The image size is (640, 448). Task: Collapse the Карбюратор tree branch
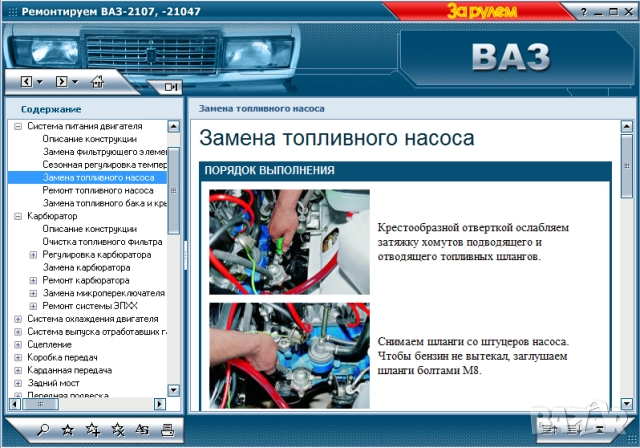click(18, 216)
